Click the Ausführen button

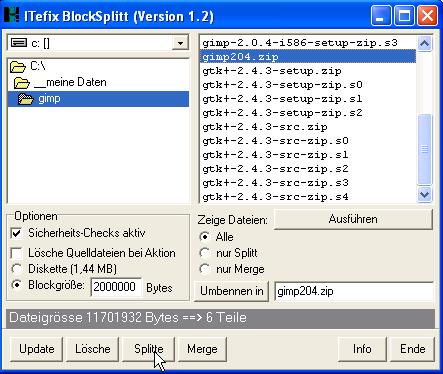(353, 219)
